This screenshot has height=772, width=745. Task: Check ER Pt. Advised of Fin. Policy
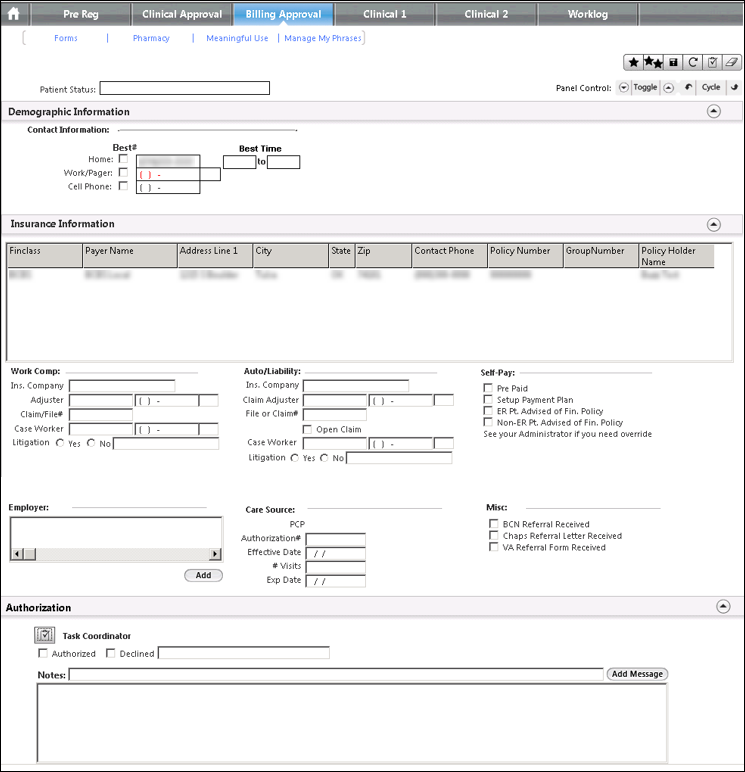pyautogui.click(x=488, y=410)
